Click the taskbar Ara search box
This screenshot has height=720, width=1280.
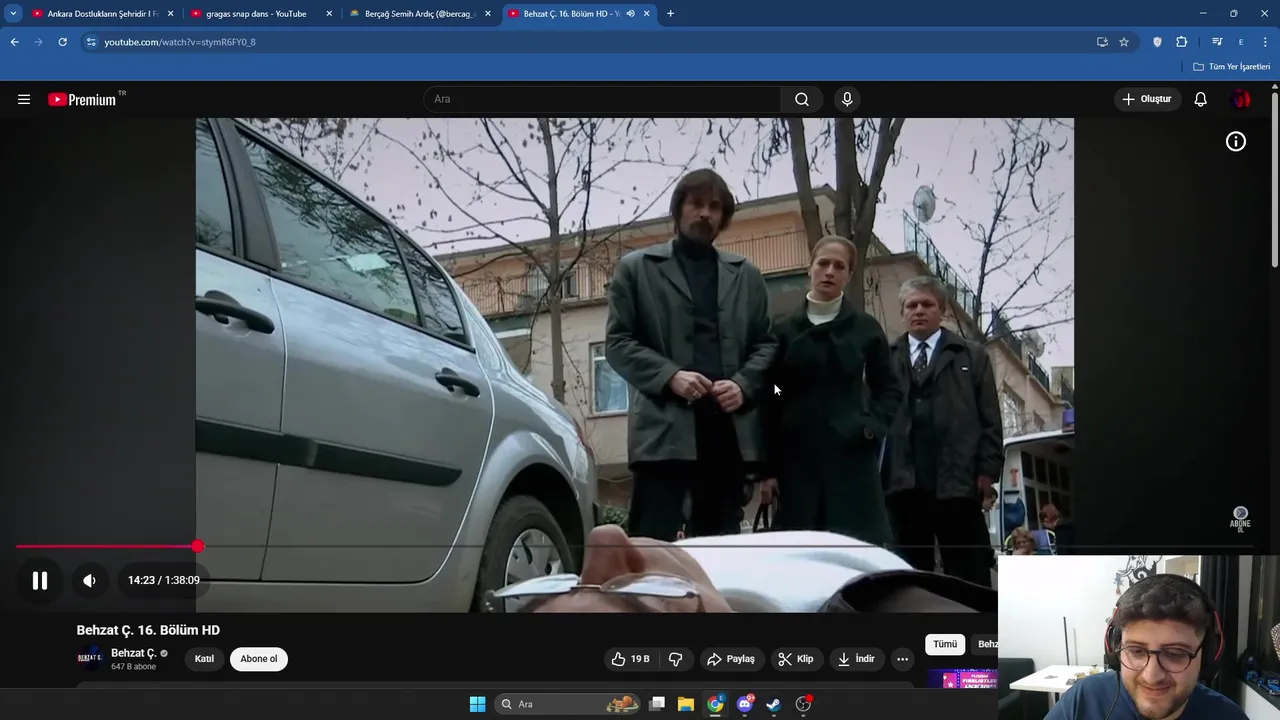568,704
